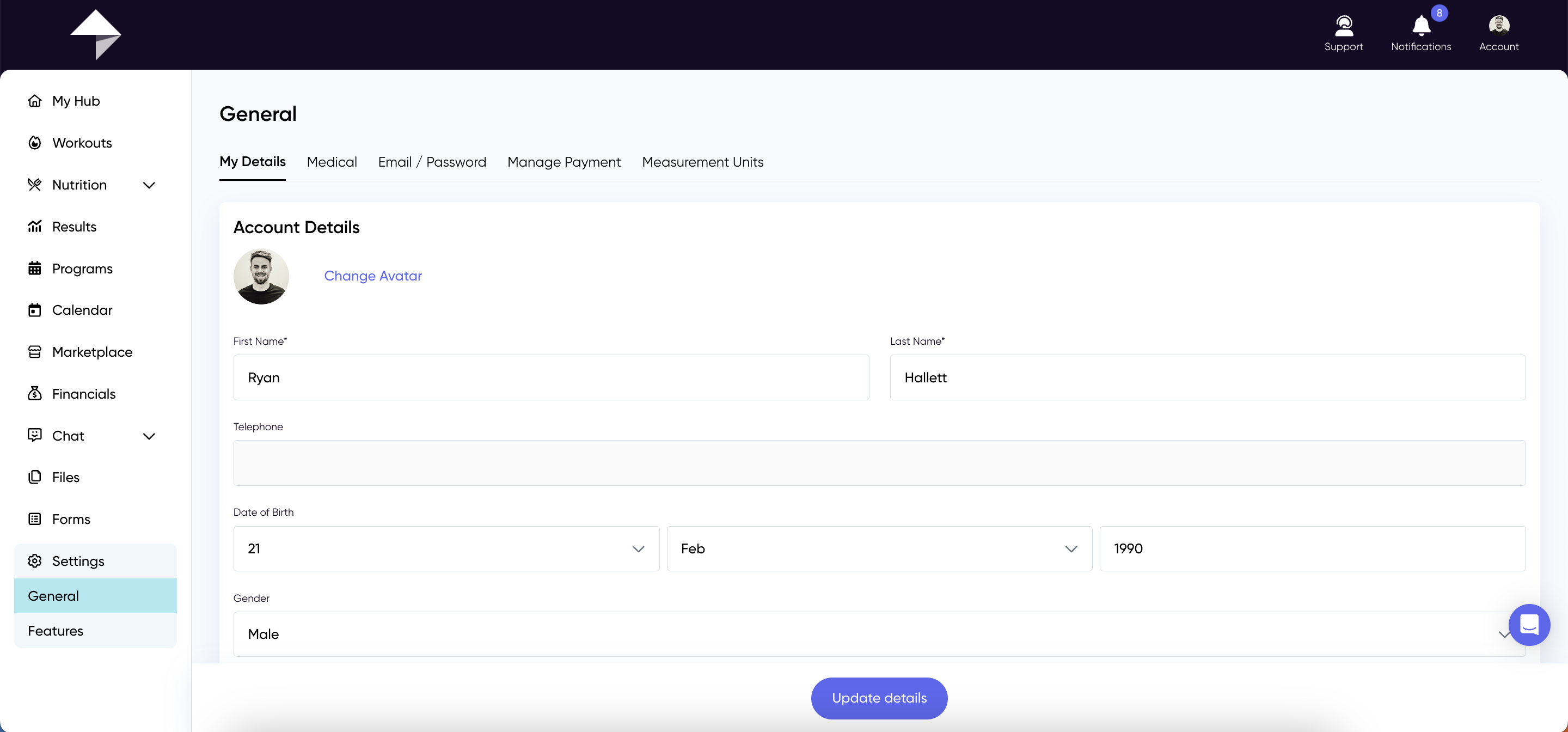Select the My Details tab
This screenshot has width=1568, height=732.
(253, 162)
